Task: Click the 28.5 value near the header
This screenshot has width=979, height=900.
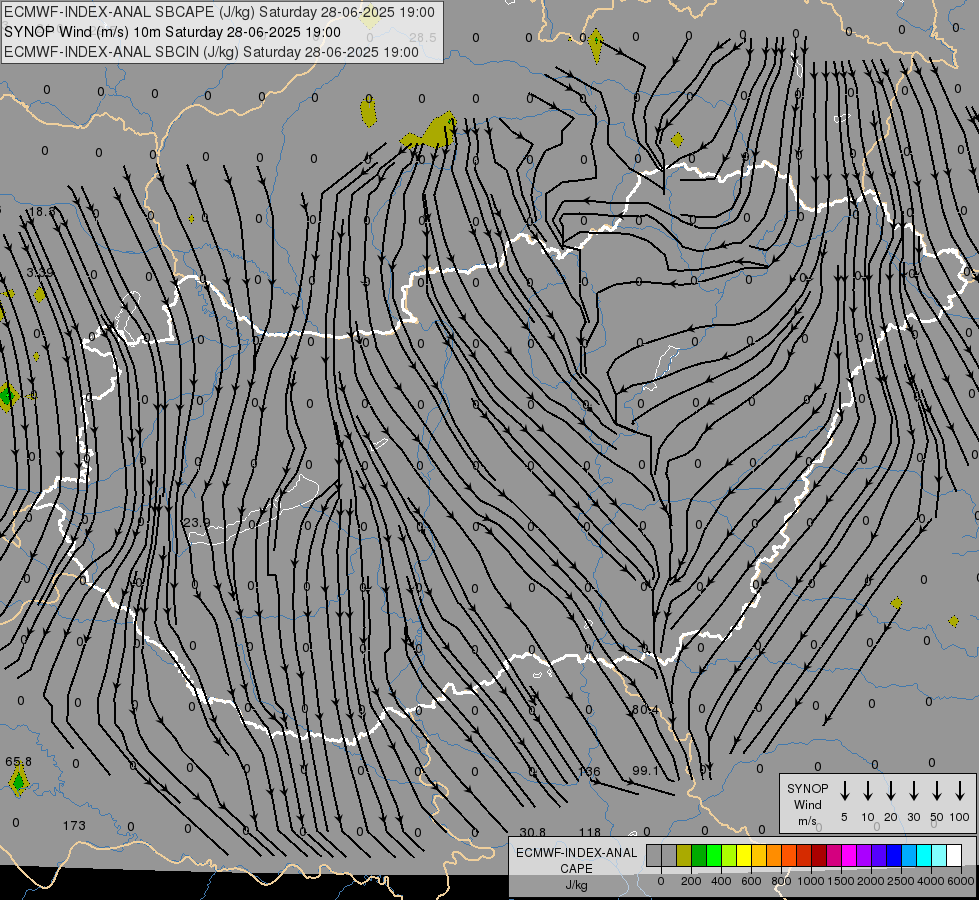Action: 423,37
